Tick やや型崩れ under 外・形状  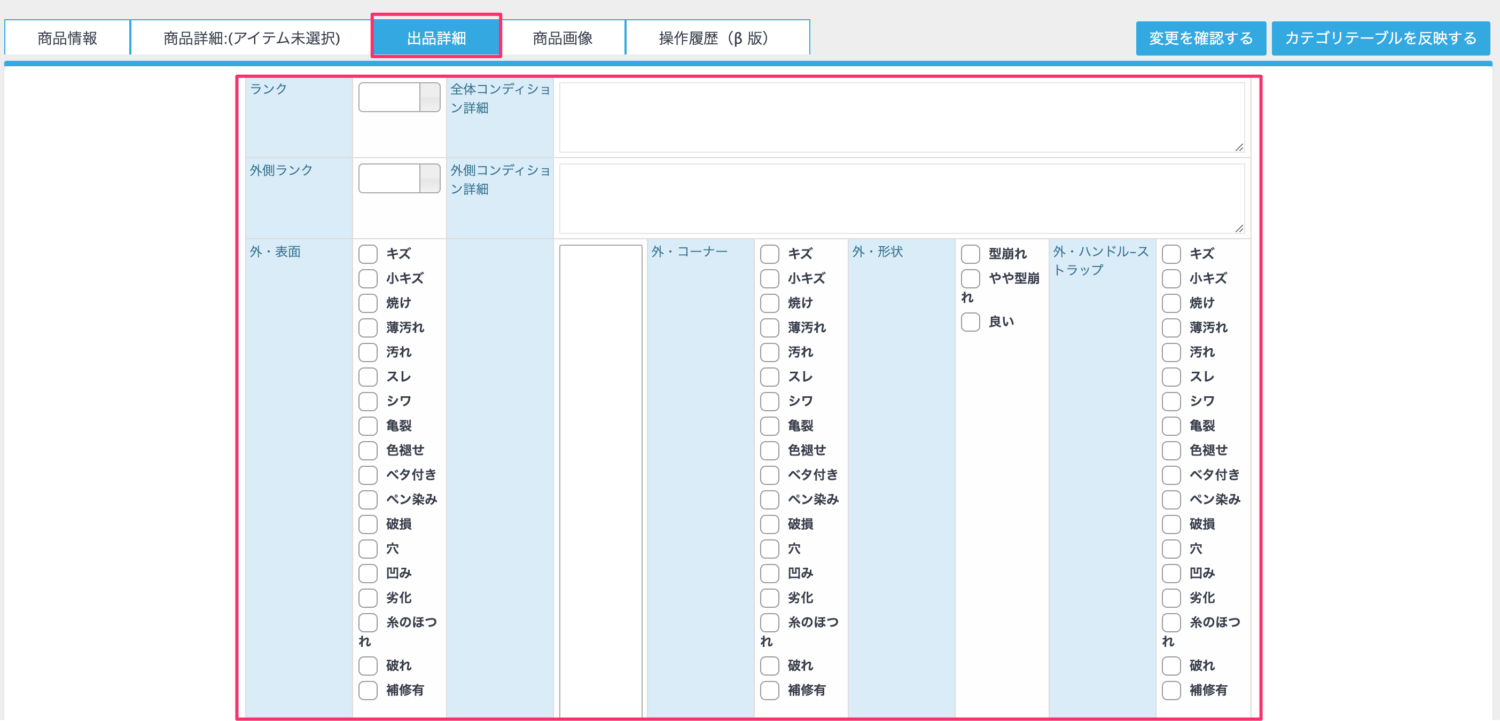pos(970,279)
